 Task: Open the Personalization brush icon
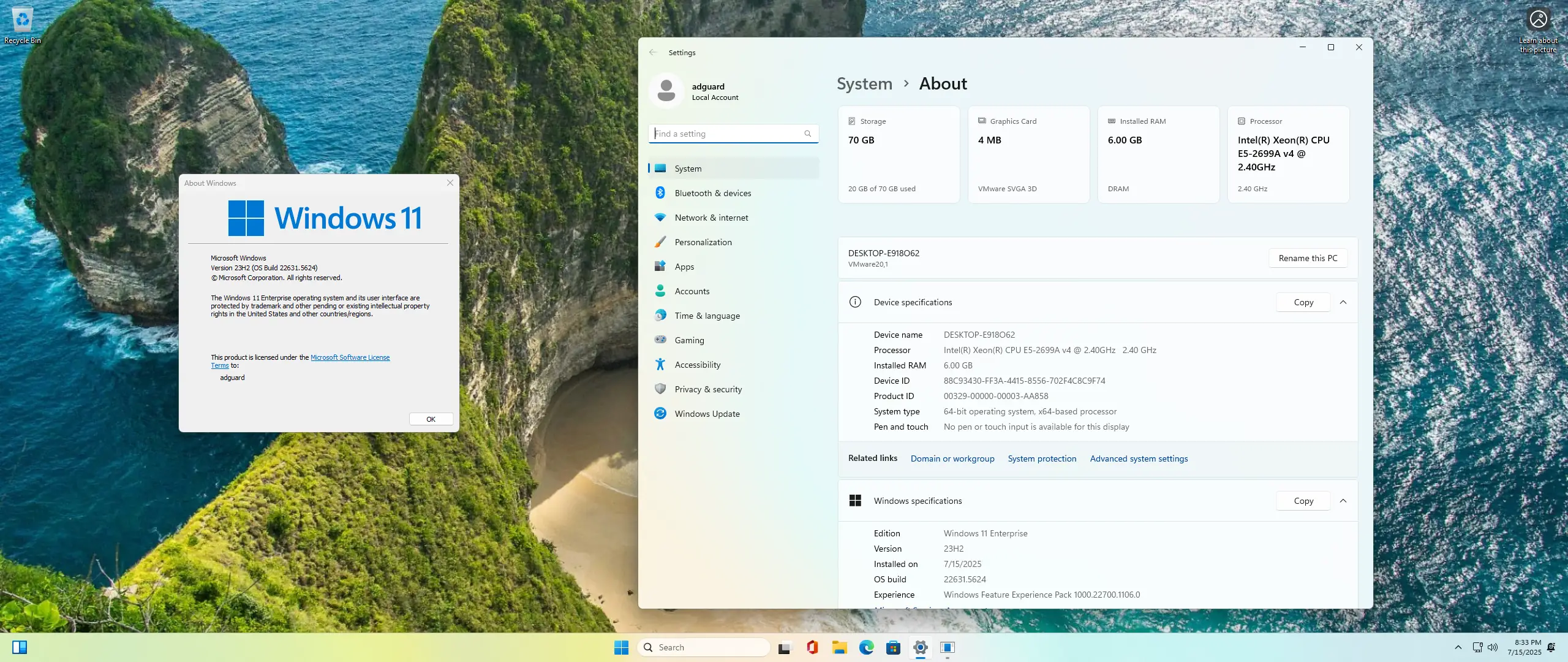660,242
